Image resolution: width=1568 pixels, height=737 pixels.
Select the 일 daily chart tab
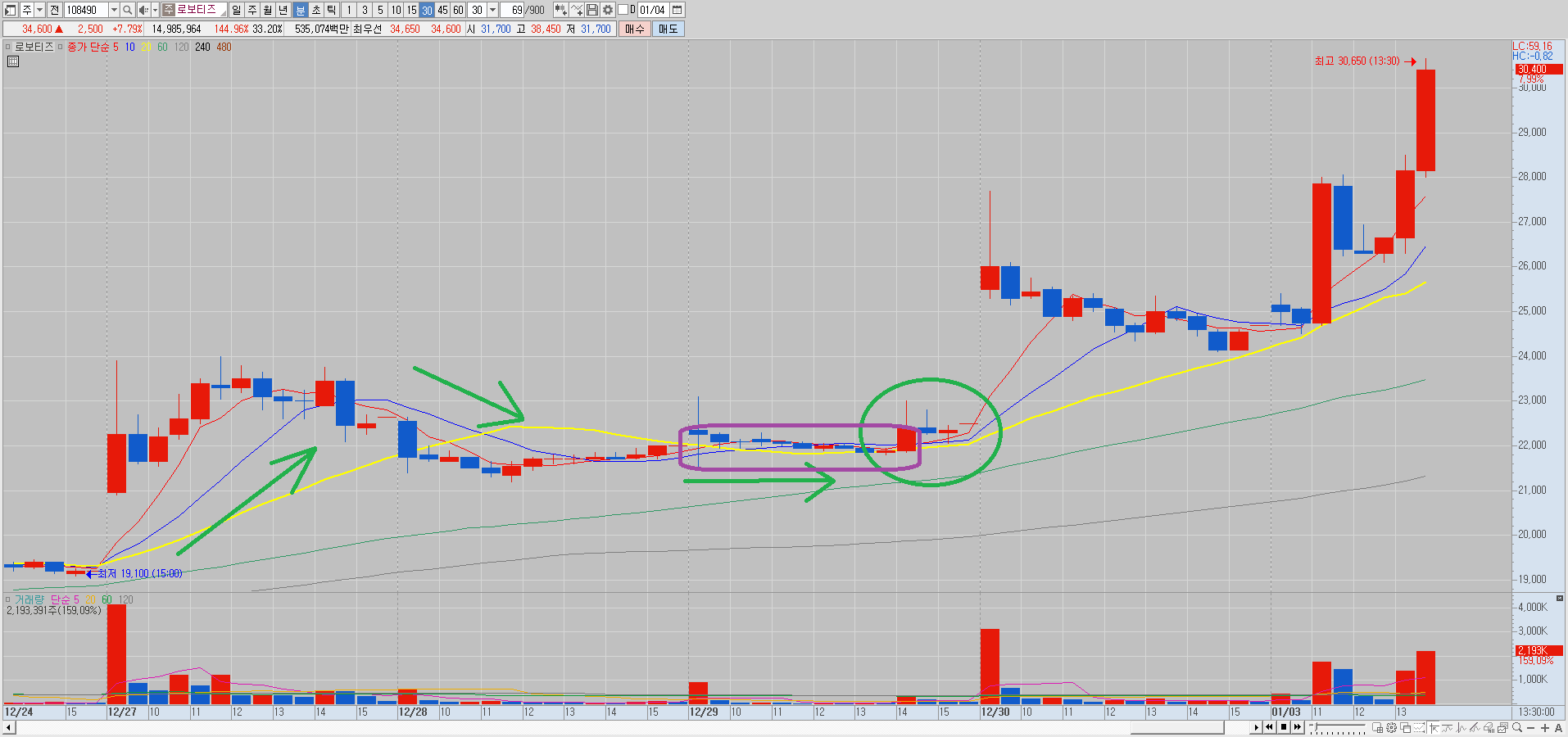tap(237, 10)
